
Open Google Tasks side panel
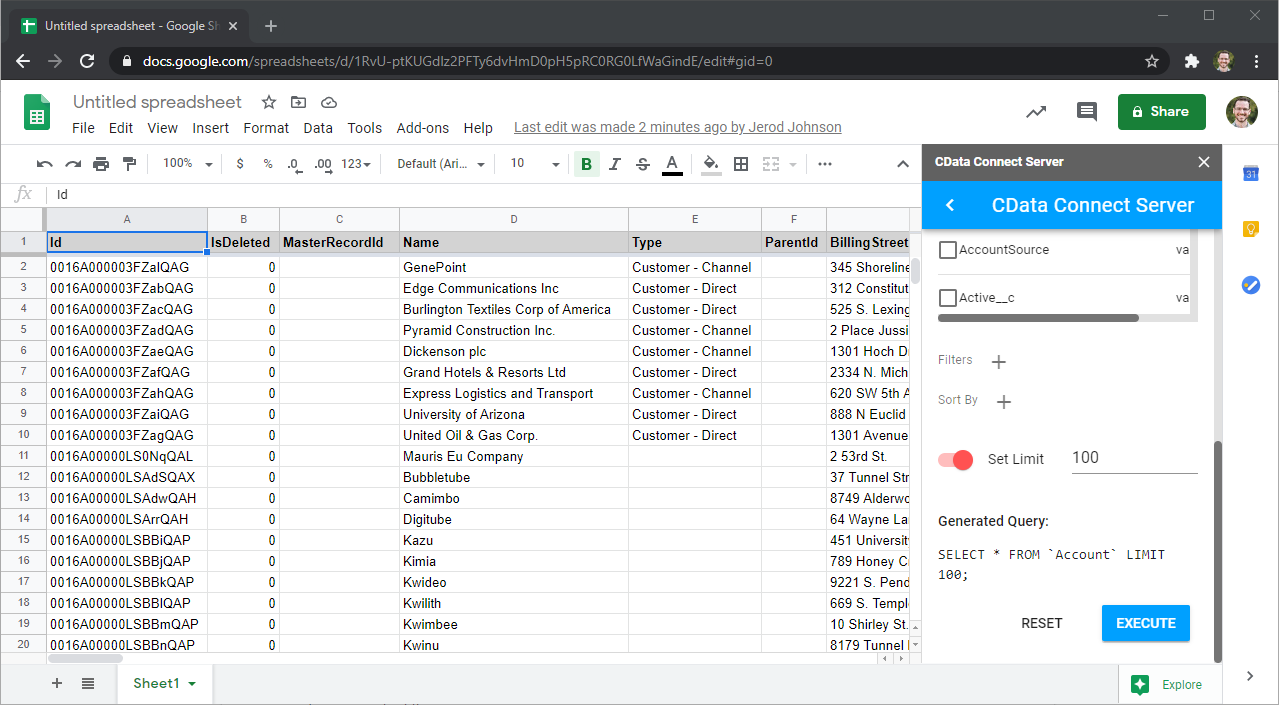1250,285
